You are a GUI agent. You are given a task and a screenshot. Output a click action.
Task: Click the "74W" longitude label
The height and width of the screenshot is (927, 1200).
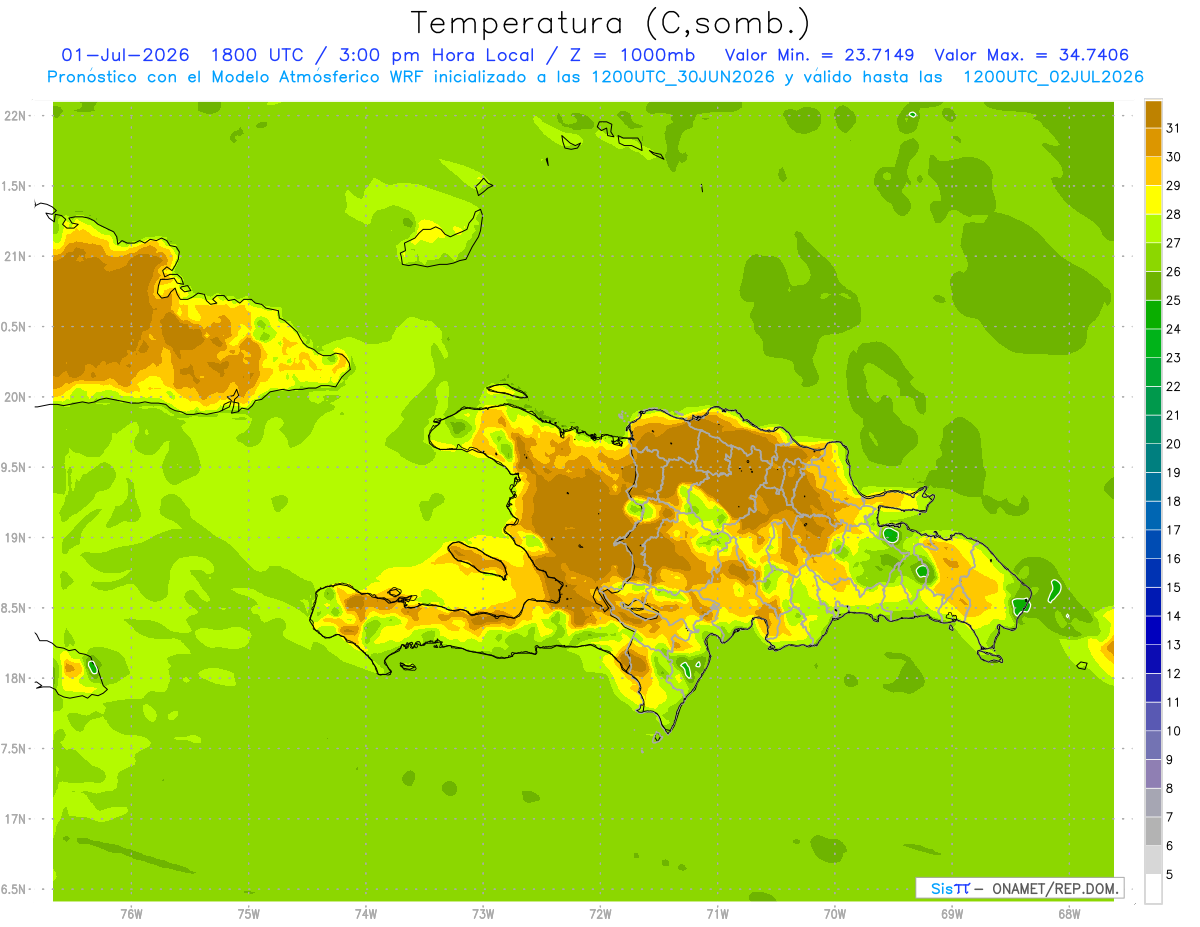tap(366, 914)
